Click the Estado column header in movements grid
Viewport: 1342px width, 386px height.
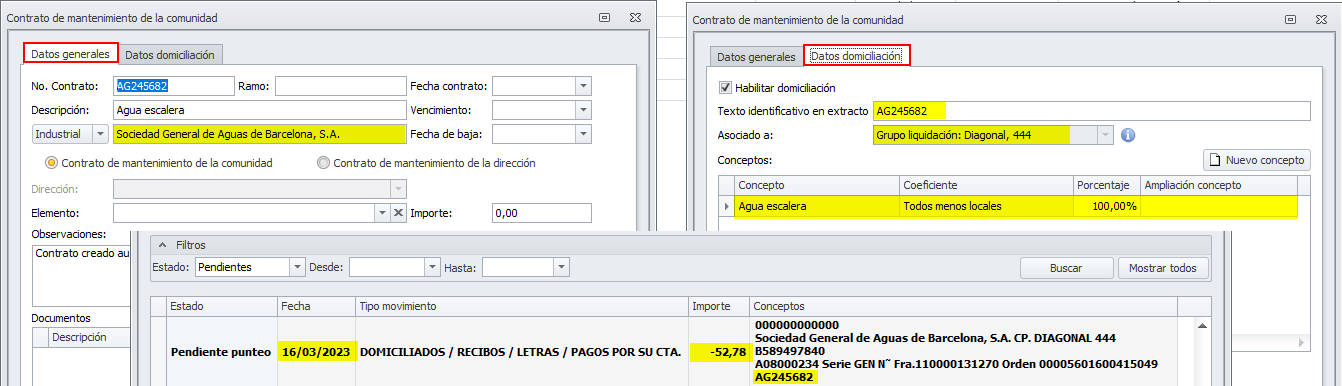221,306
